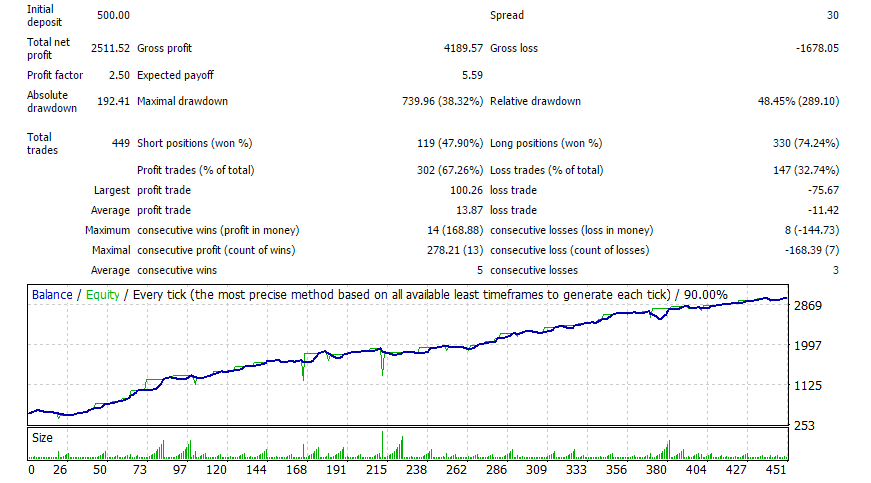The width and height of the screenshot is (871, 483).
Task: Click average consecutive wins value 5
Action: [480, 270]
